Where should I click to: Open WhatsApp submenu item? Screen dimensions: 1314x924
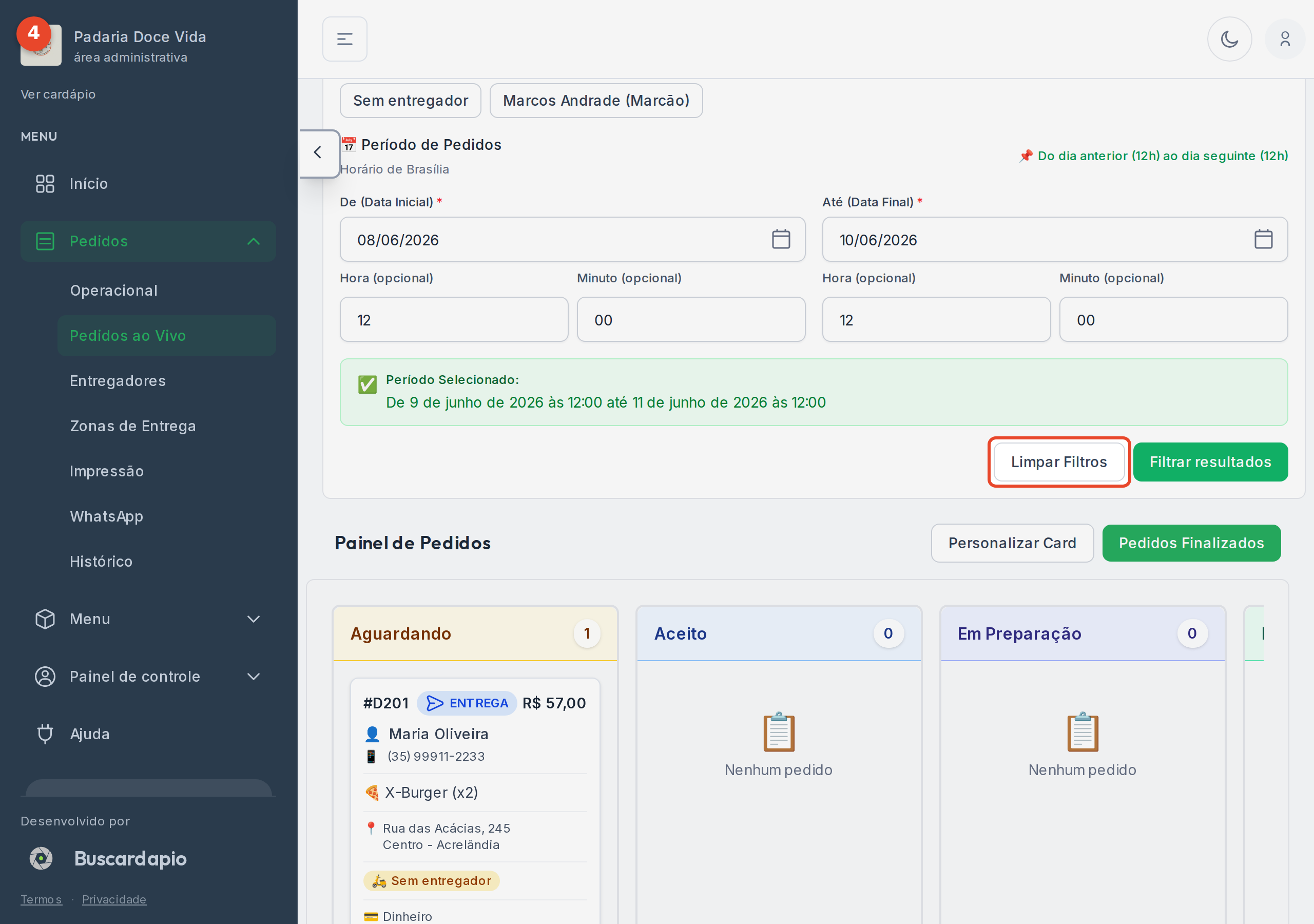[166, 516]
